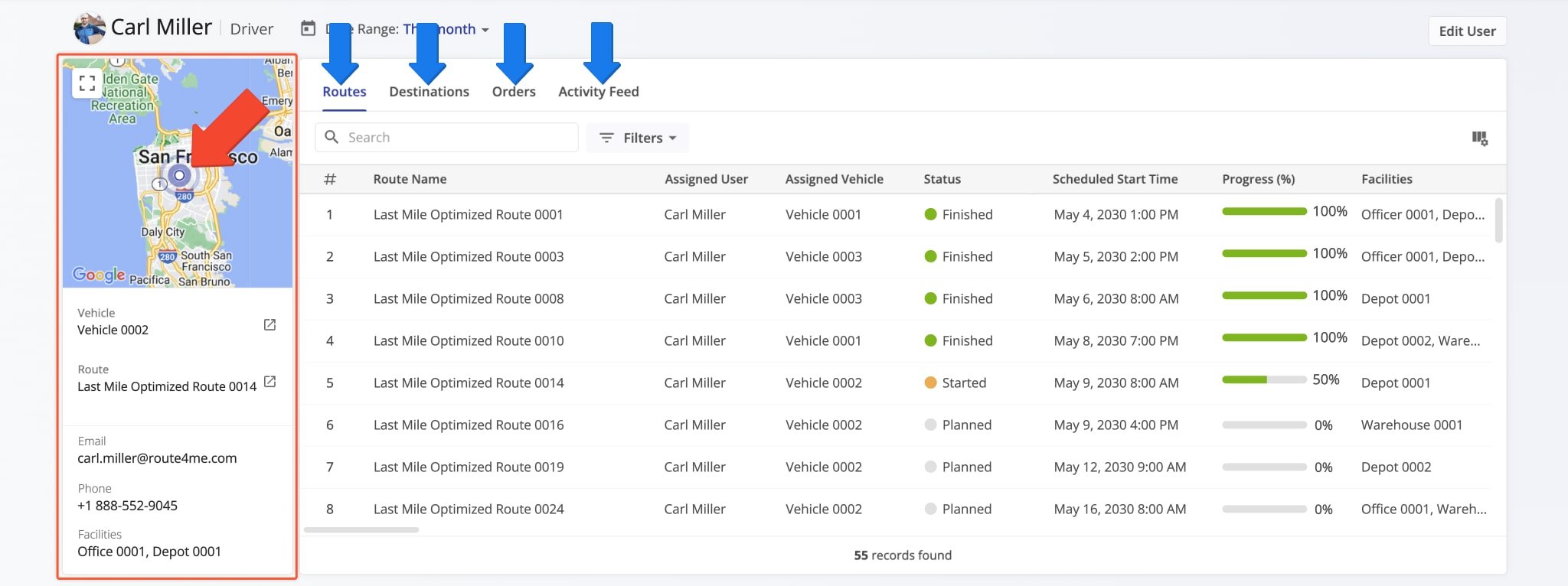Switch to the Destinations tab
This screenshot has width=1568, height=586.
click(429, 92)
